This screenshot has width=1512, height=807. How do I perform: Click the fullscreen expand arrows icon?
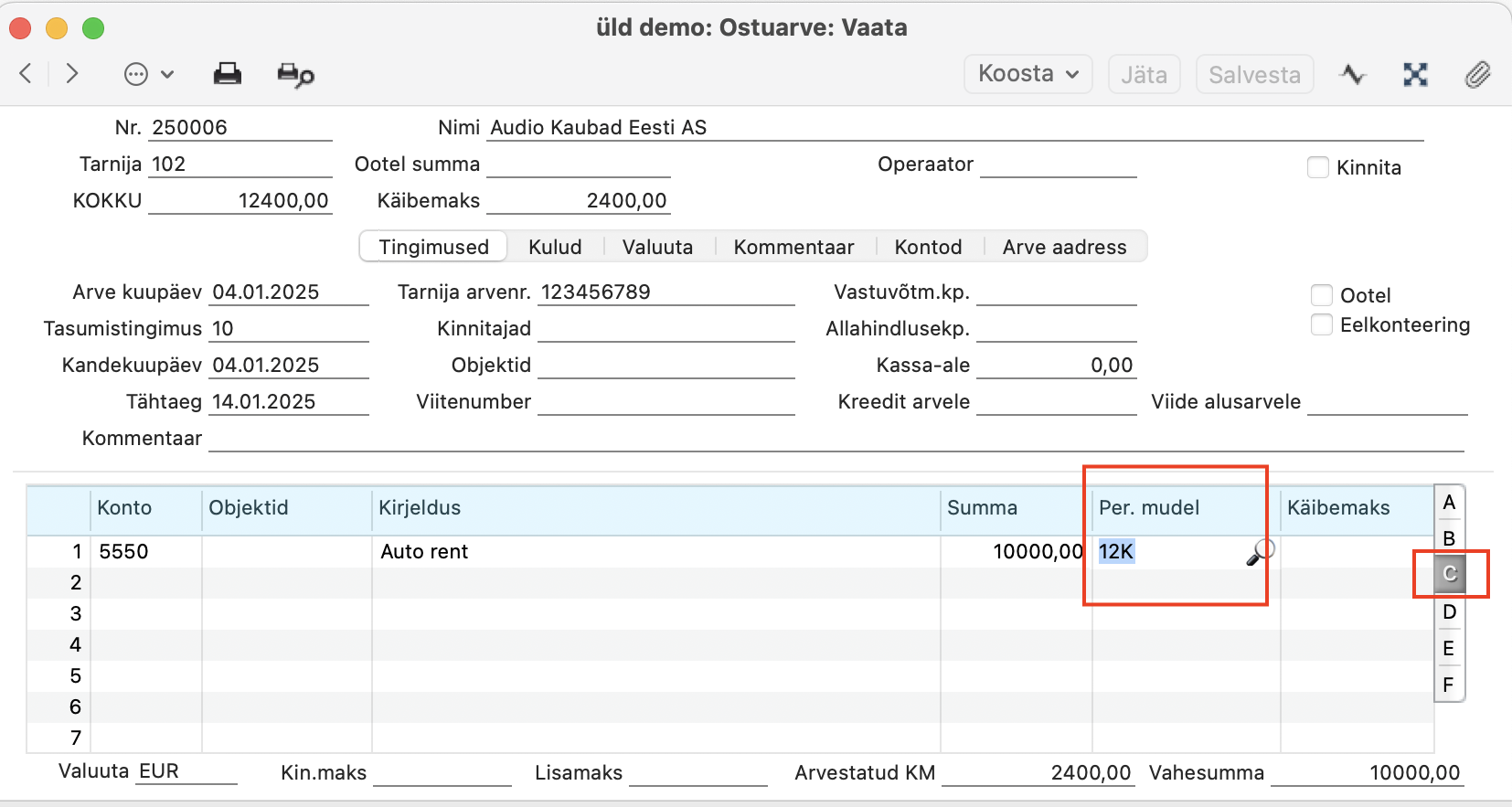[1415, 74]
